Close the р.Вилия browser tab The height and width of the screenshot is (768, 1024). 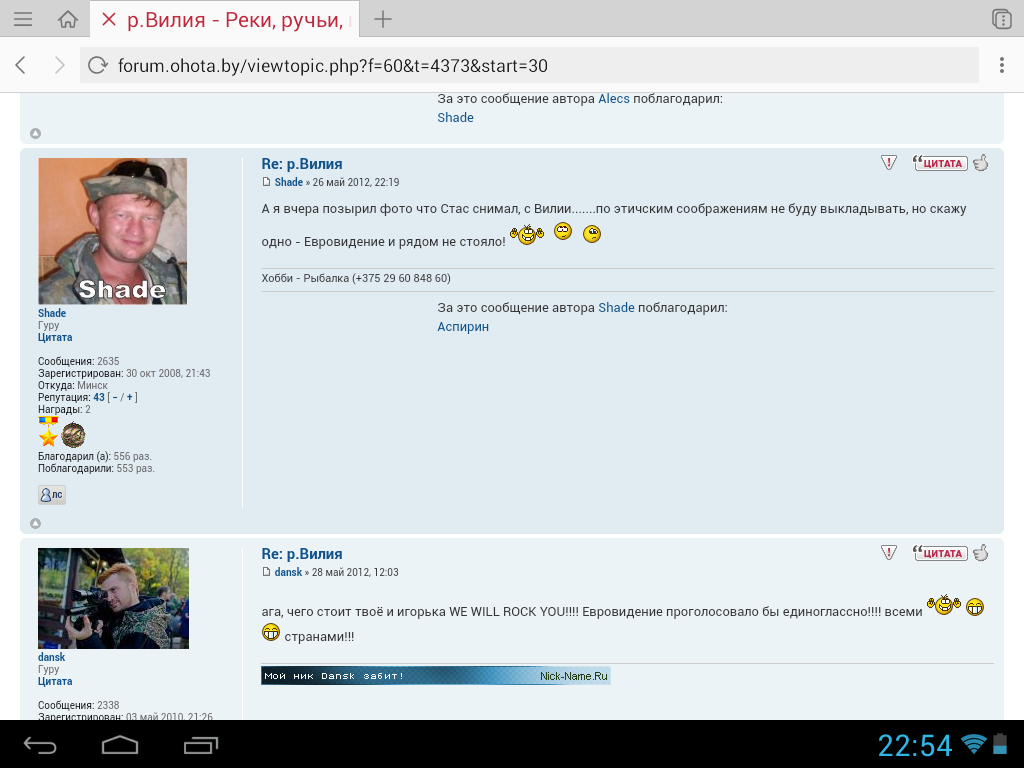[109, 20]
